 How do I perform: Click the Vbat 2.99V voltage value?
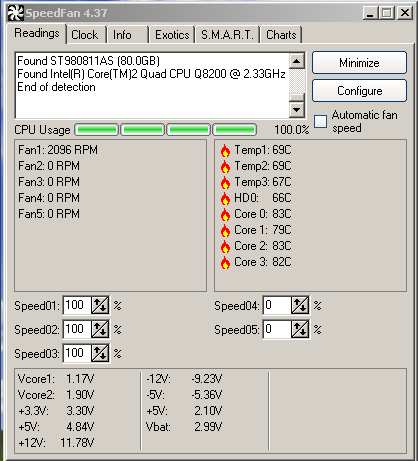click(208, 427)
